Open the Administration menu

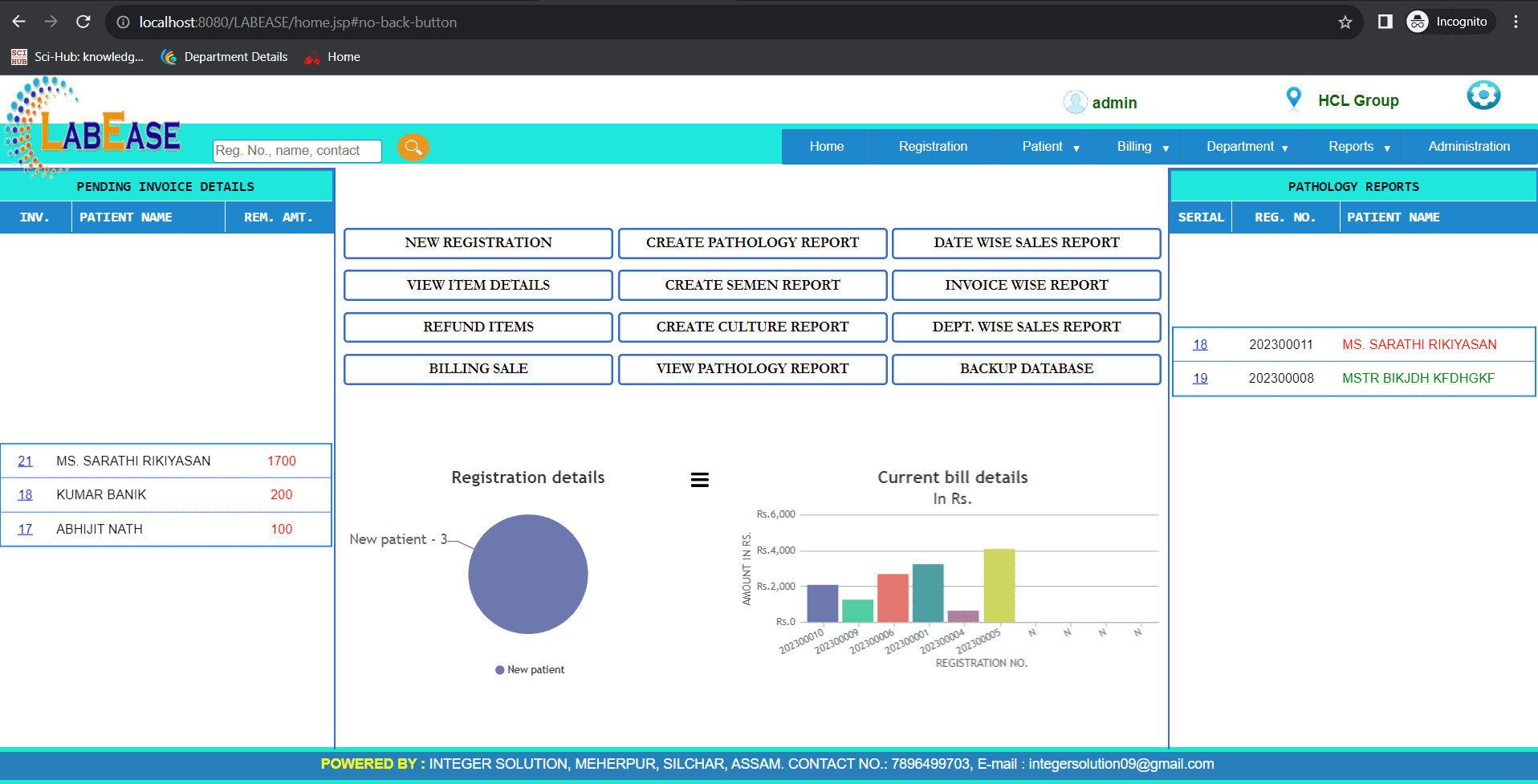tap(1469, 146)
